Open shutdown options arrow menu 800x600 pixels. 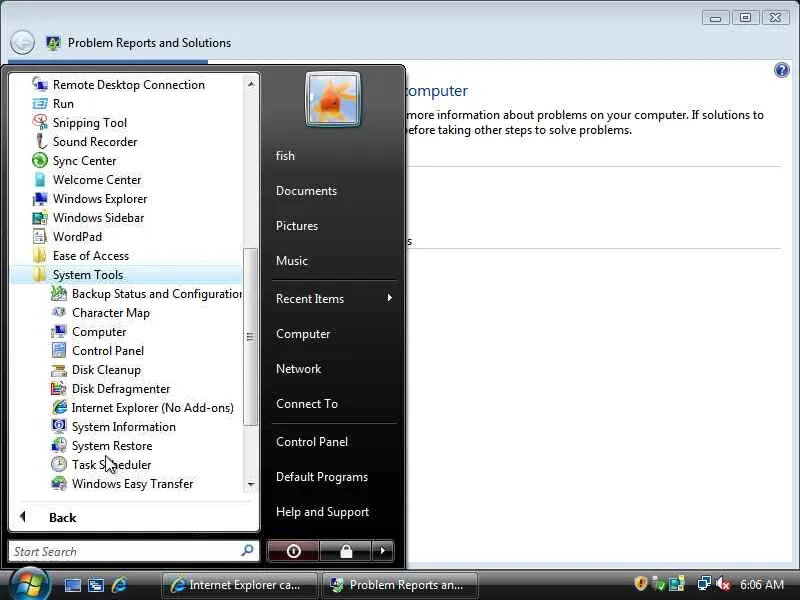(x=383, y=551)
